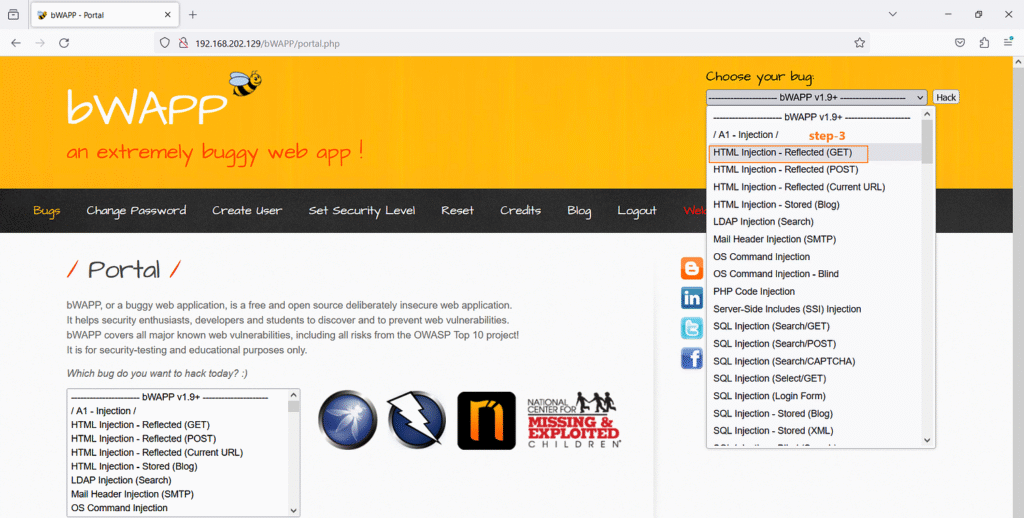The height and width of the screenshot is (518, 1024).
Task: Close the bWAPP - Portal tab
Action: point(168,14)
